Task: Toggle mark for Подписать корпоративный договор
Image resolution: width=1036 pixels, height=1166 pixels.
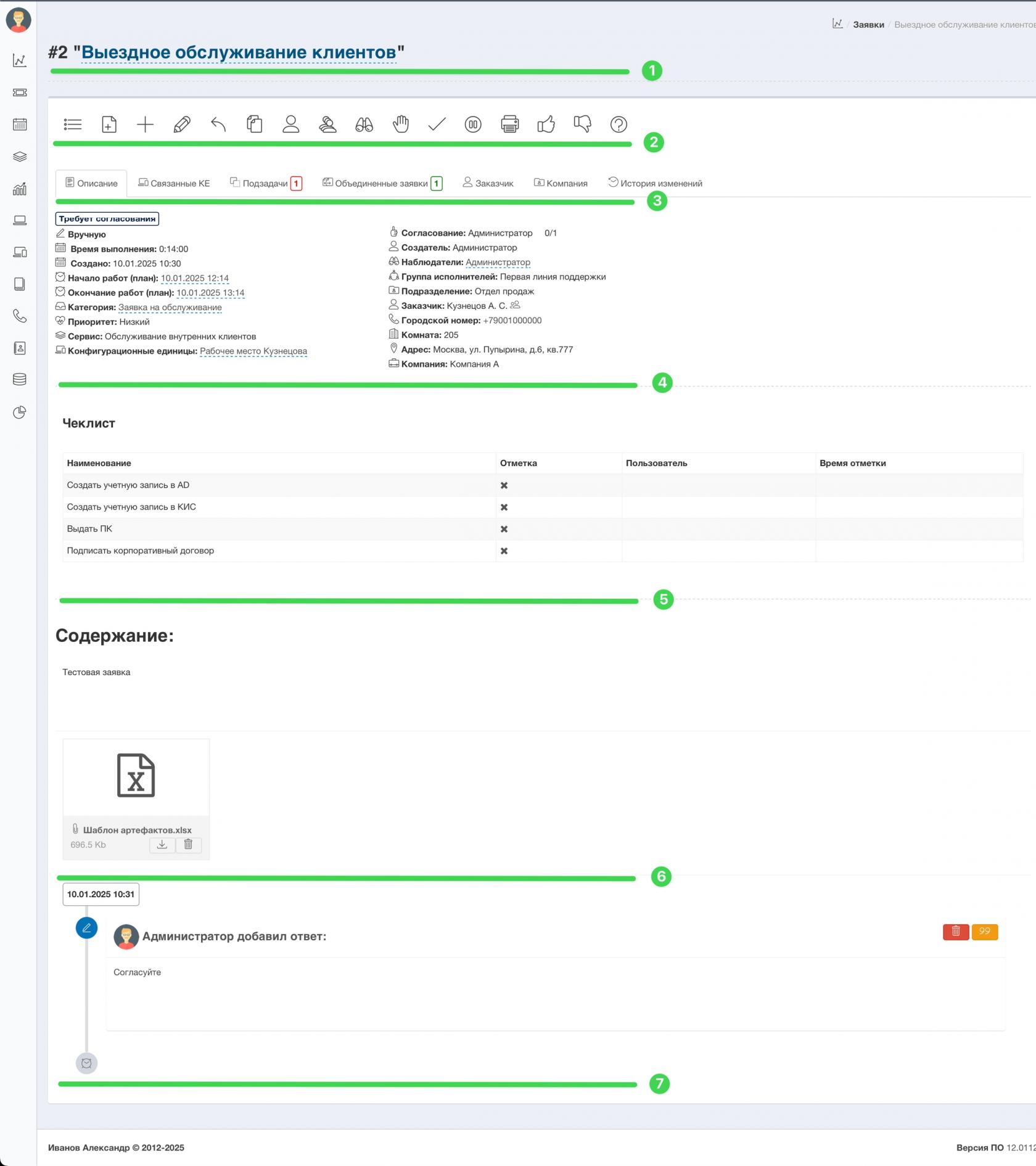Action: click(x=504, y=551)
